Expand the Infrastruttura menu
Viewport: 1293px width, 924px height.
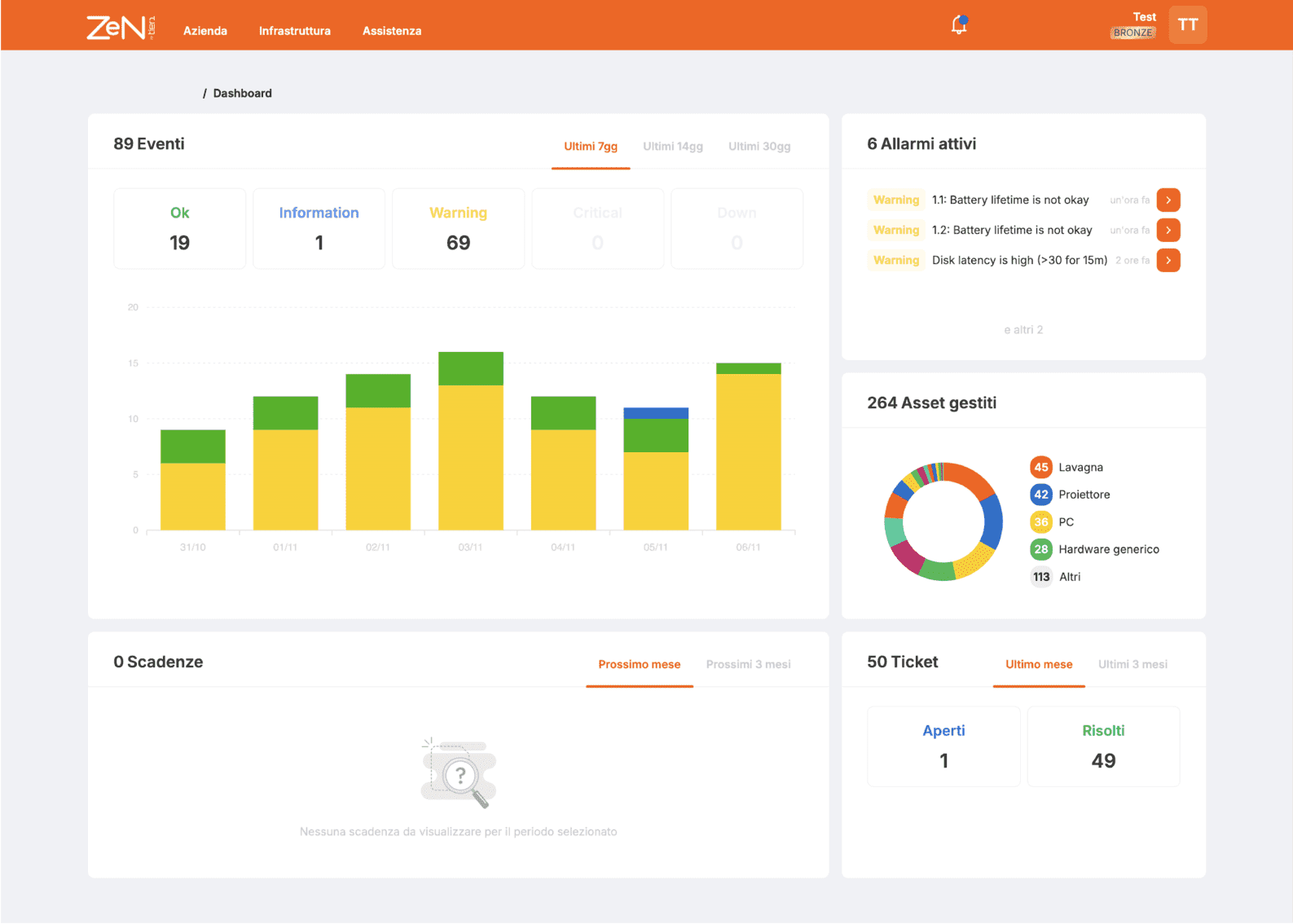click(x=295, y=31)
